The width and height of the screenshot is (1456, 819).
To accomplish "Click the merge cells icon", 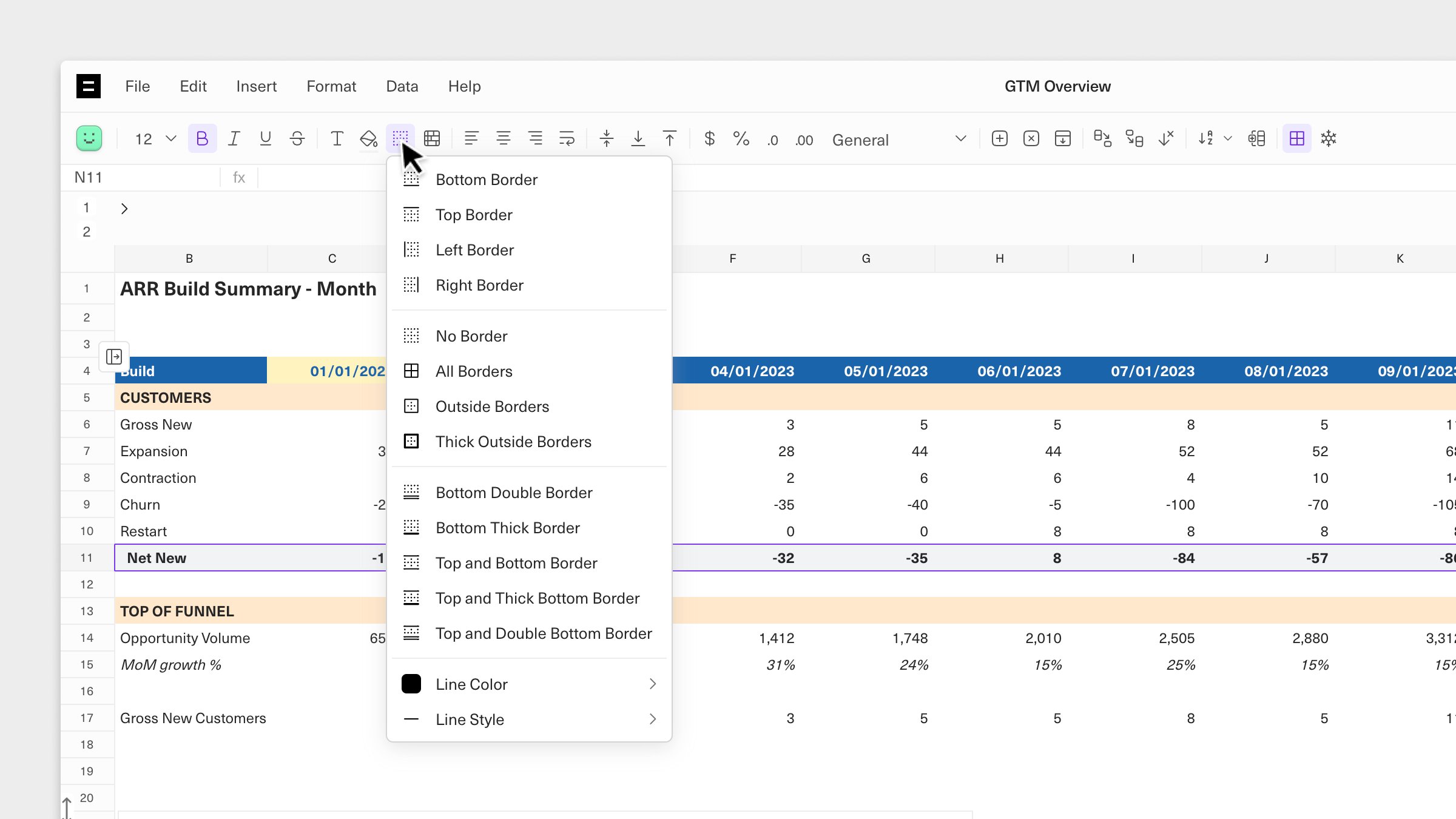I will tap(432, 139).
